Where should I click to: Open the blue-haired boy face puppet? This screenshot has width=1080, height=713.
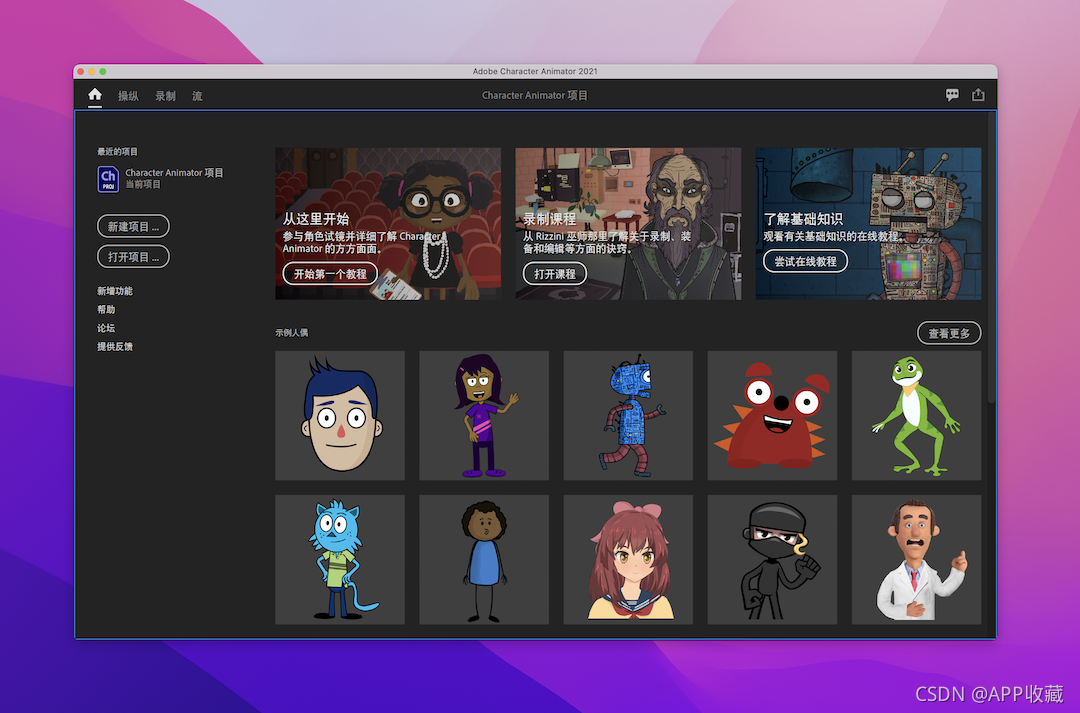coord(340,415)
